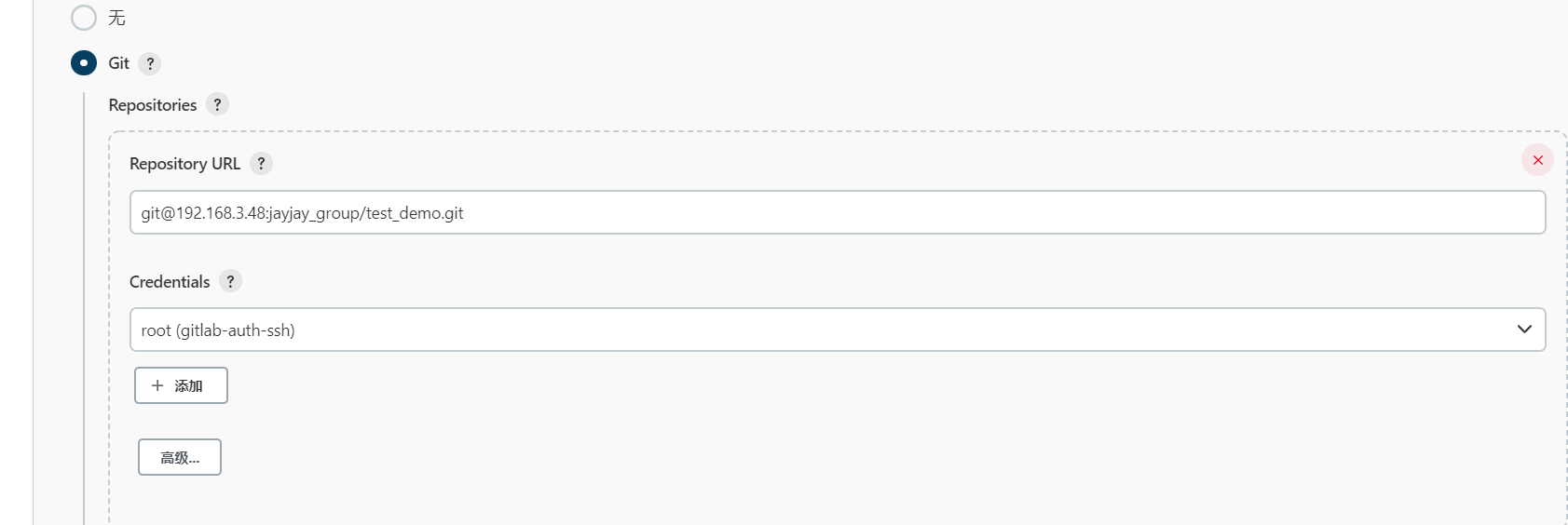Show help for Repositories section
The image size is (1568, 525).
tap(217, 104)
